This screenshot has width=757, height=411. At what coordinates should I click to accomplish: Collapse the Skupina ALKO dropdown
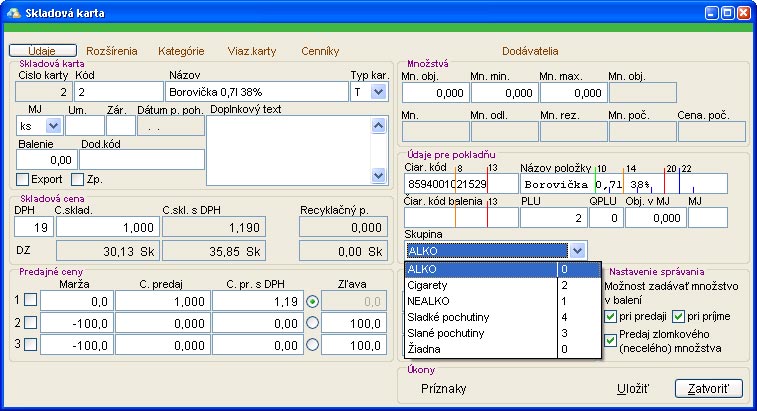pos(577,251)
